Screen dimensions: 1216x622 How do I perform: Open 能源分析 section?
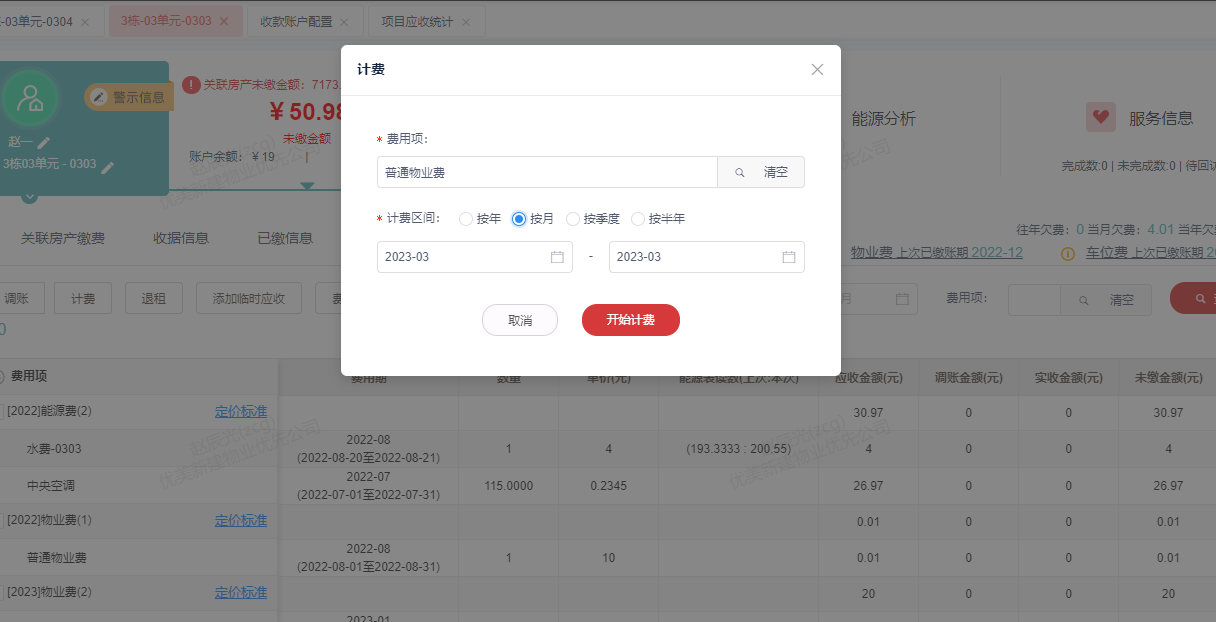coord(883,118)
